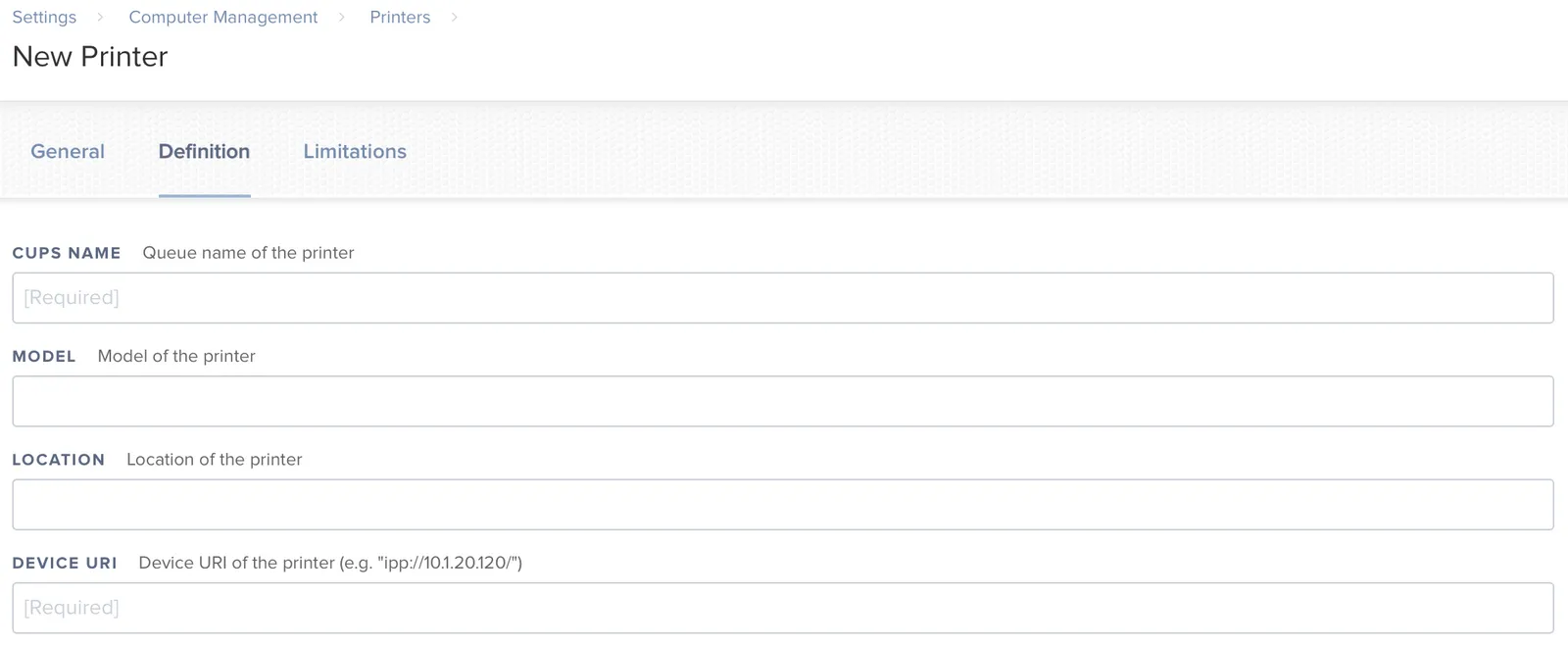Select the Definition tab
This screenshot has height=646, width=1568.
pos(204,151)
